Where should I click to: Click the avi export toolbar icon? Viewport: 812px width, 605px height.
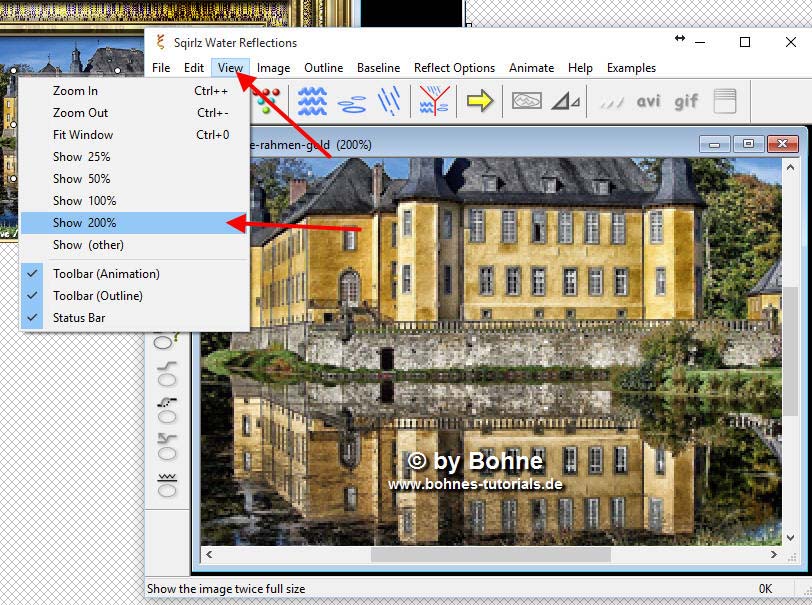point(648,101)
